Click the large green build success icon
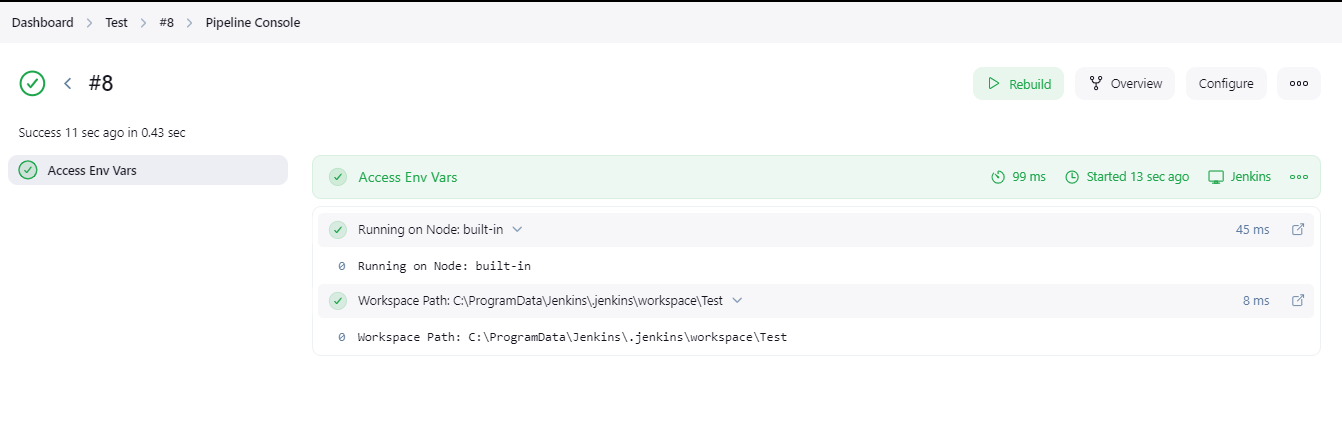Image resolution: width=1342 pixels, height=424 pixels. tap(33, 83)
